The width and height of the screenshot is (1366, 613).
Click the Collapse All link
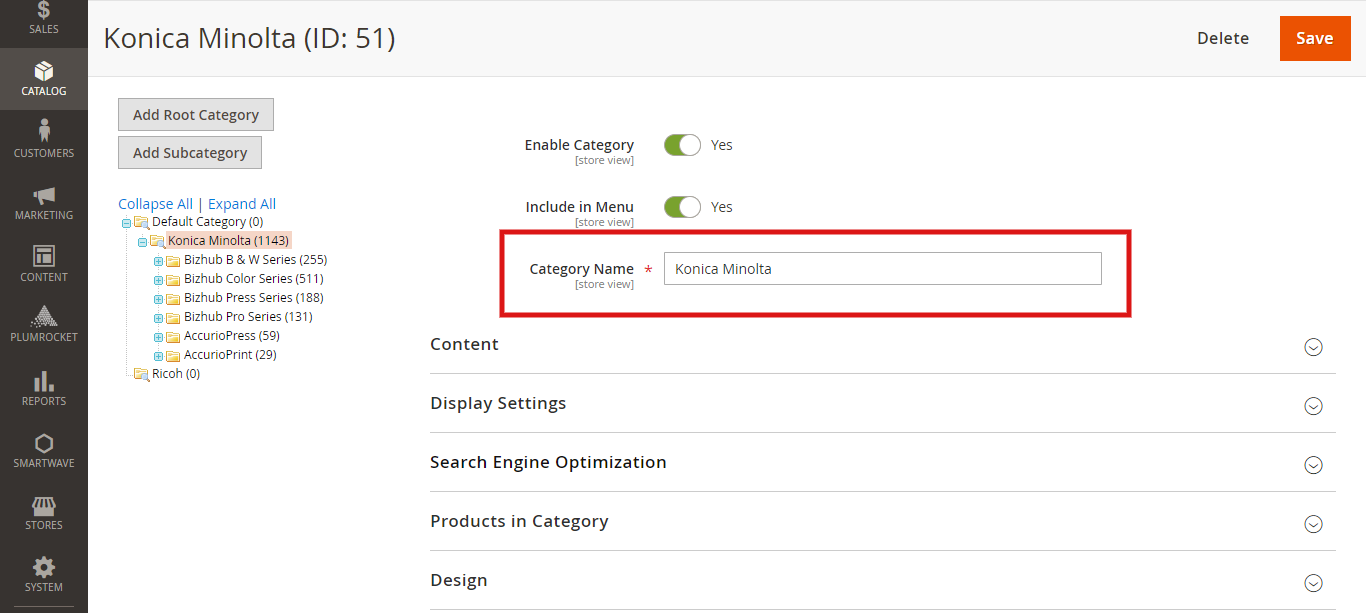(155, 204)
